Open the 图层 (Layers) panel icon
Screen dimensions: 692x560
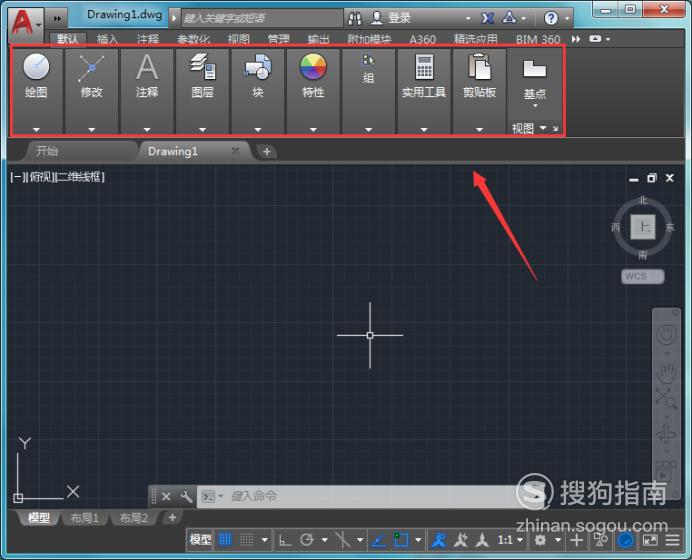click(203, 67)
